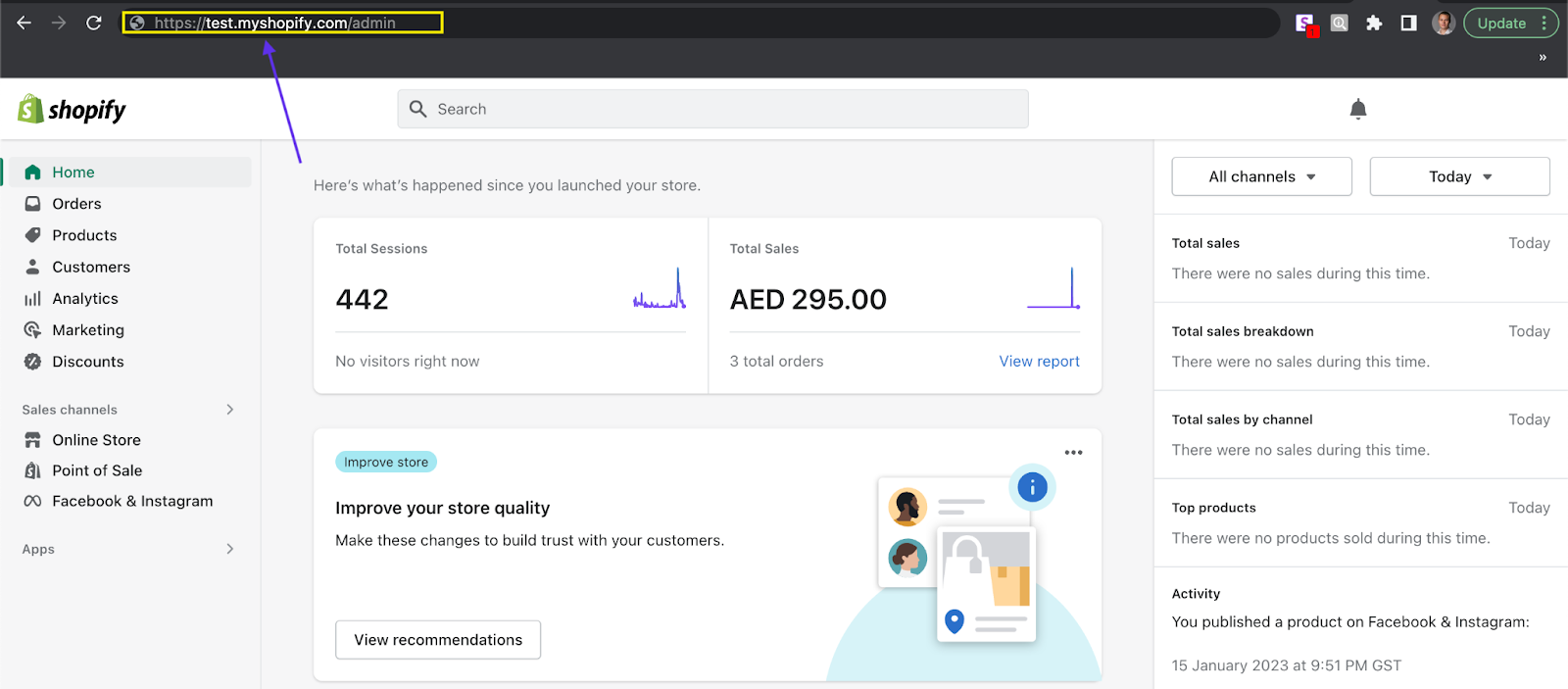Expand the Sales channels section chevron

click(x=230, y=410)
